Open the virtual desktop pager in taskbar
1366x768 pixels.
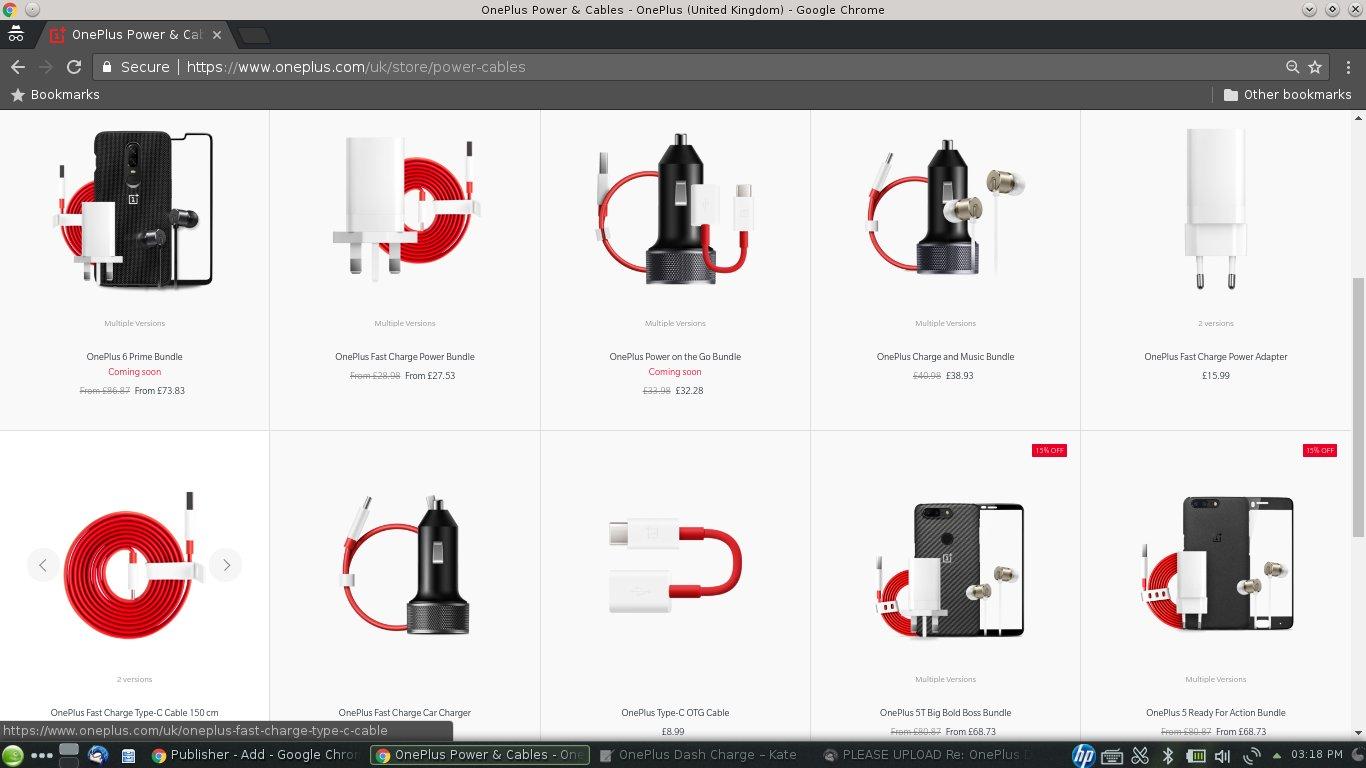coord(69,755)
